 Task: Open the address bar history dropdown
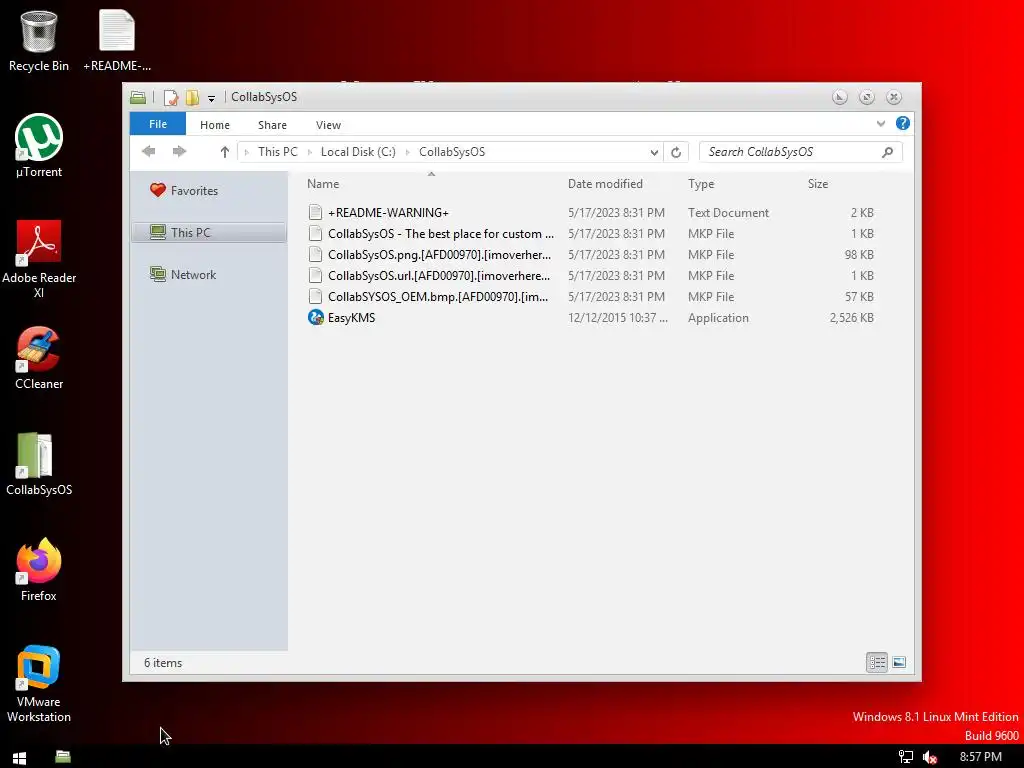pos(654,152)
